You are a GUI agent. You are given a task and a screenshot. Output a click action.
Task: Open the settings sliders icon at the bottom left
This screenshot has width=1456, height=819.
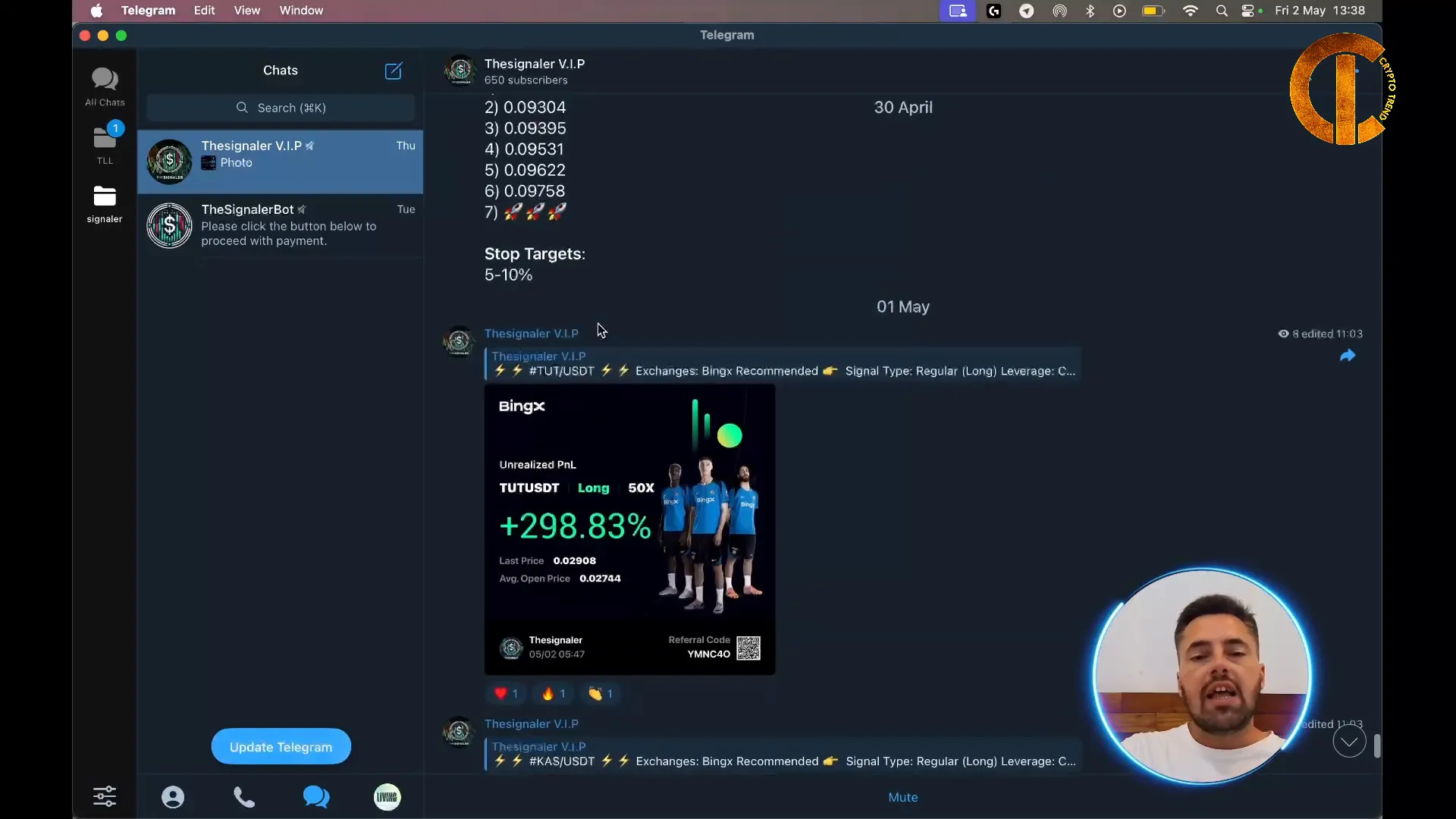click(105, 796)
